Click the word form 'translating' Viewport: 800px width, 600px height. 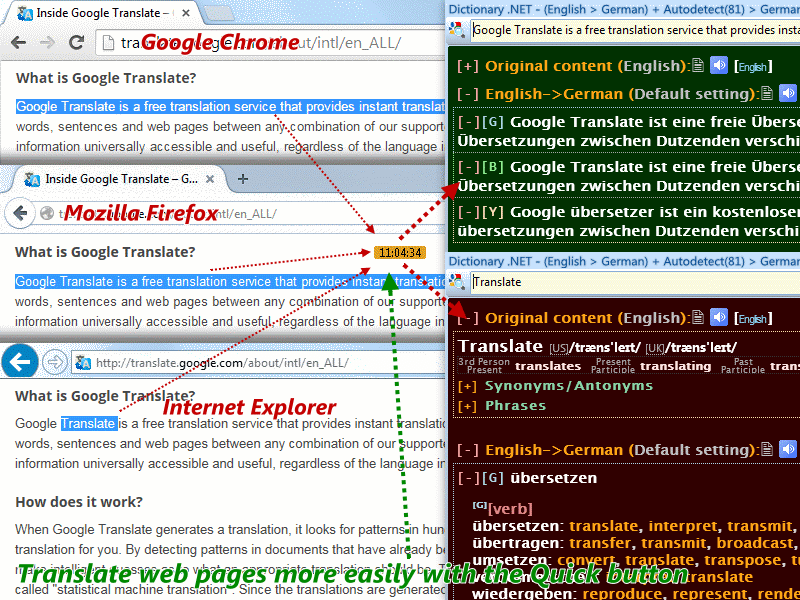[676, 366]
